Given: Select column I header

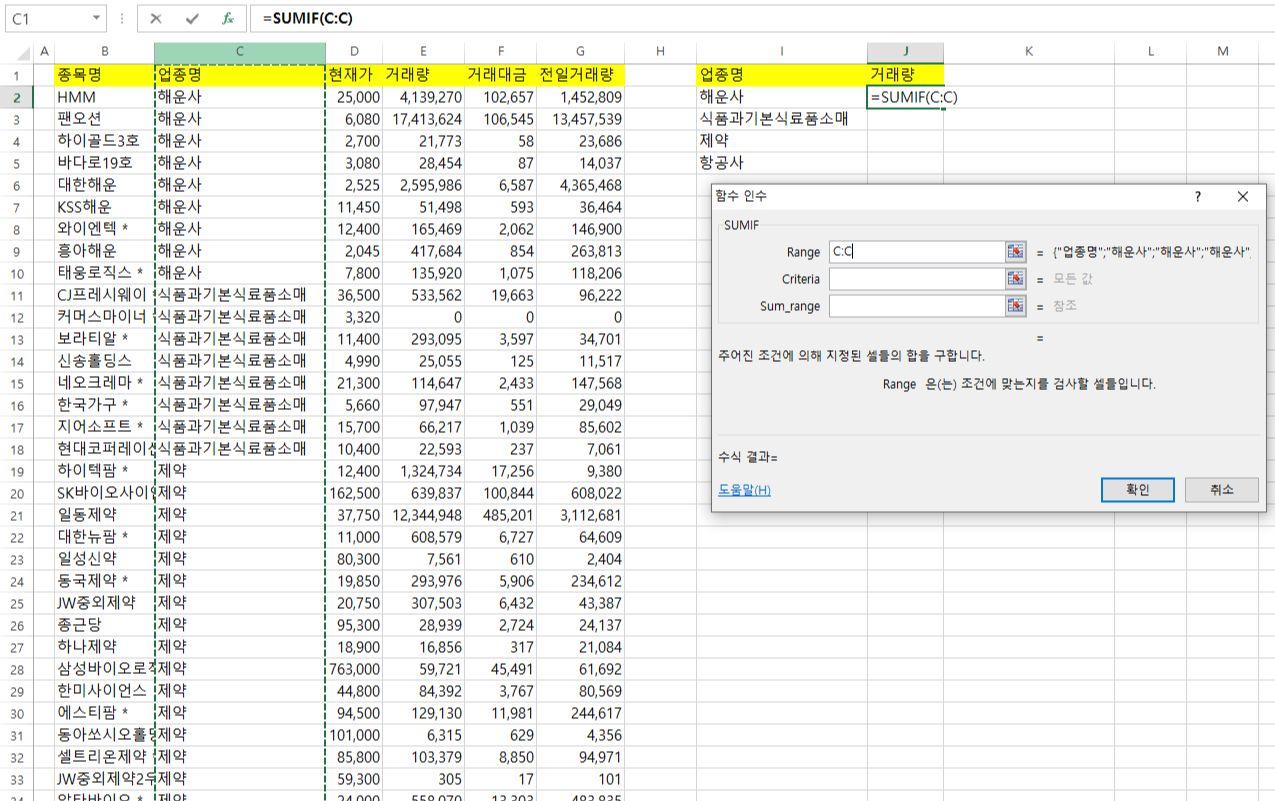Looking at the screenshot, I should (x=782, y=52).
